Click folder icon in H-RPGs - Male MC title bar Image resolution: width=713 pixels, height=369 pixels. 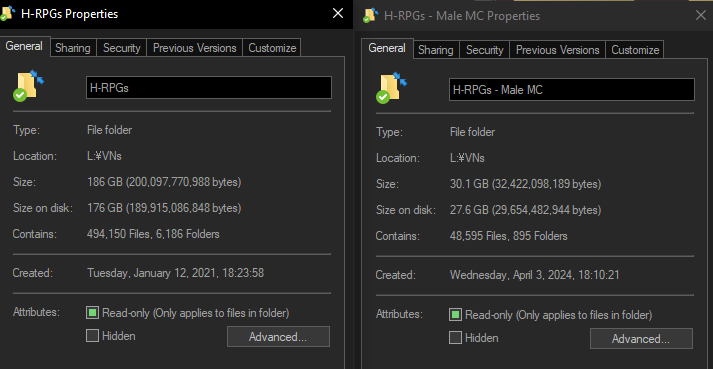[x=371, y=15]
